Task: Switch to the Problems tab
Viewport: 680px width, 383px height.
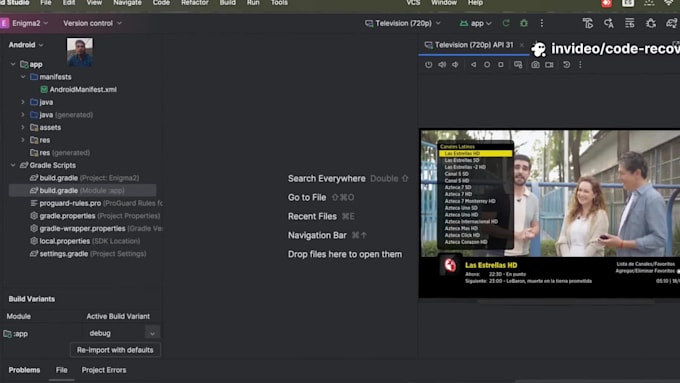Action: click(24, 370)
